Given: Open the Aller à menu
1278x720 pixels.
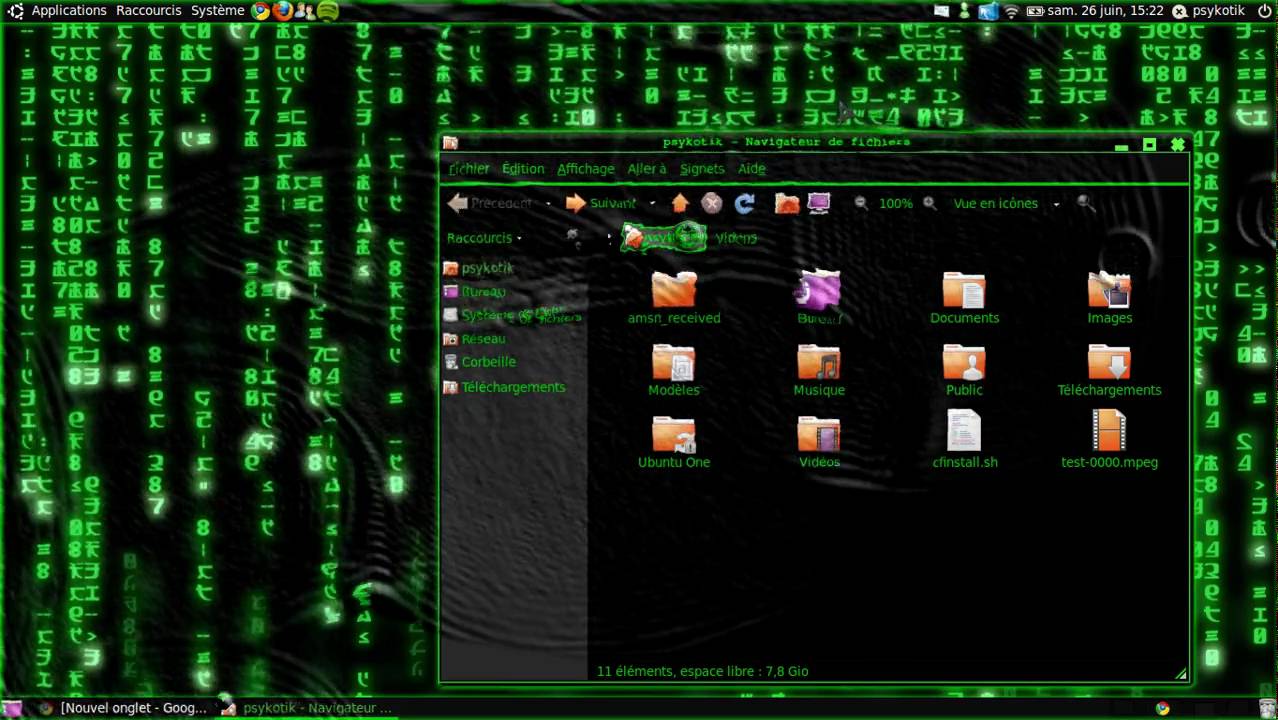Looking at the screenshot, I should [x=647, y=169].
